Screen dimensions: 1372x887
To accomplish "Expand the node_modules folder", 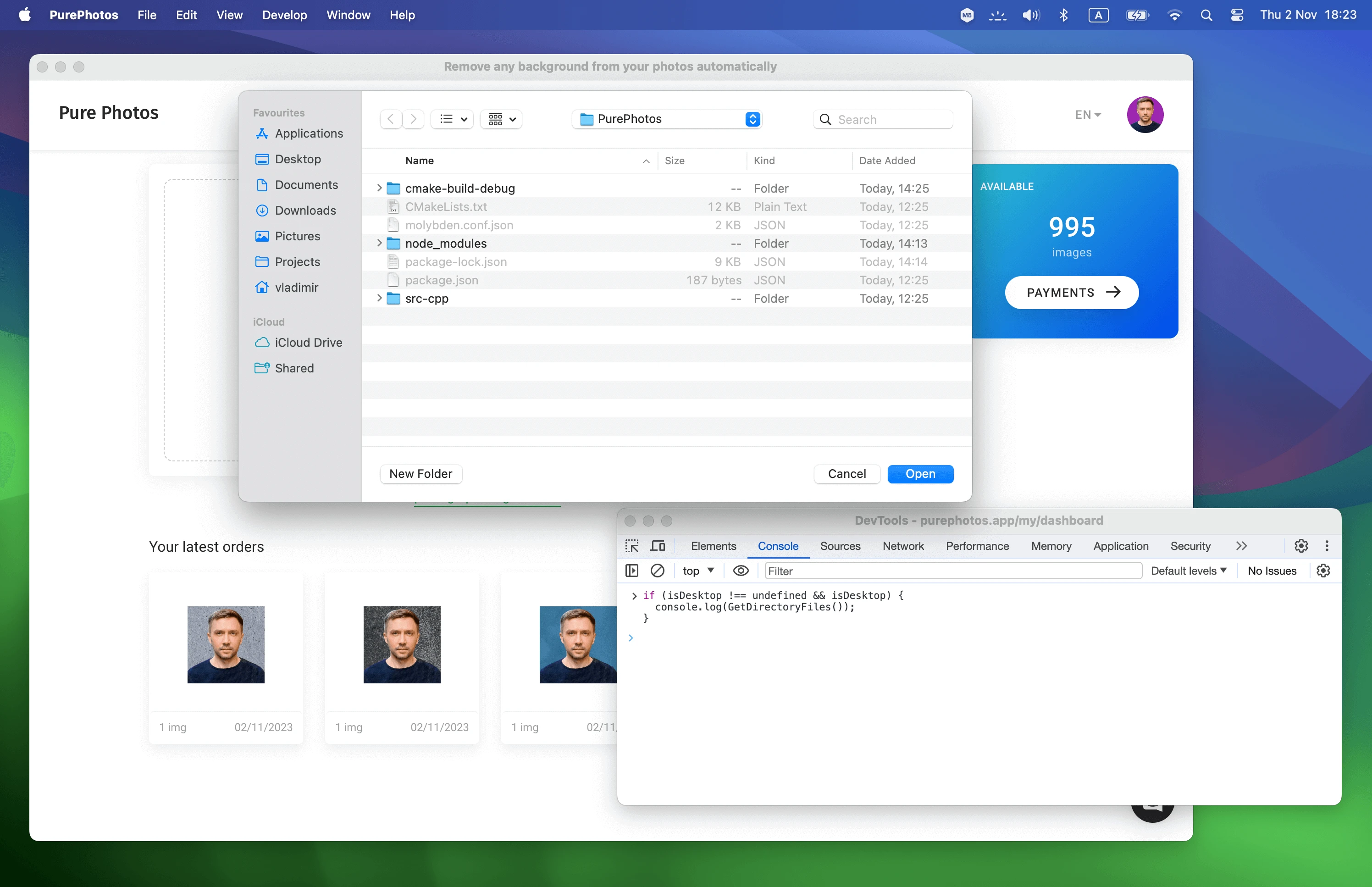I will 380,243.
